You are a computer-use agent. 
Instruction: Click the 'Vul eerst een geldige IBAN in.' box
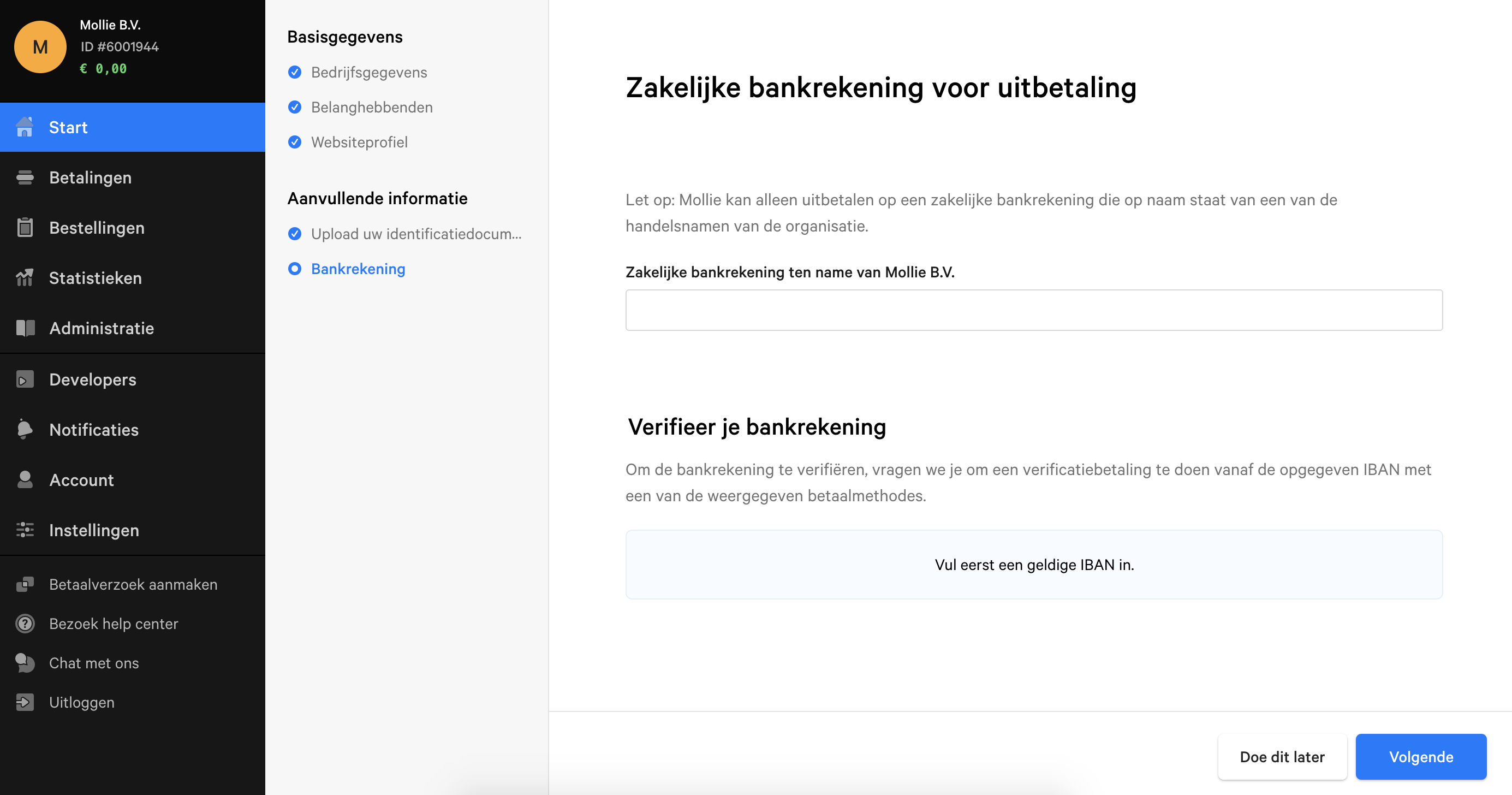[x=1034, y=565]
